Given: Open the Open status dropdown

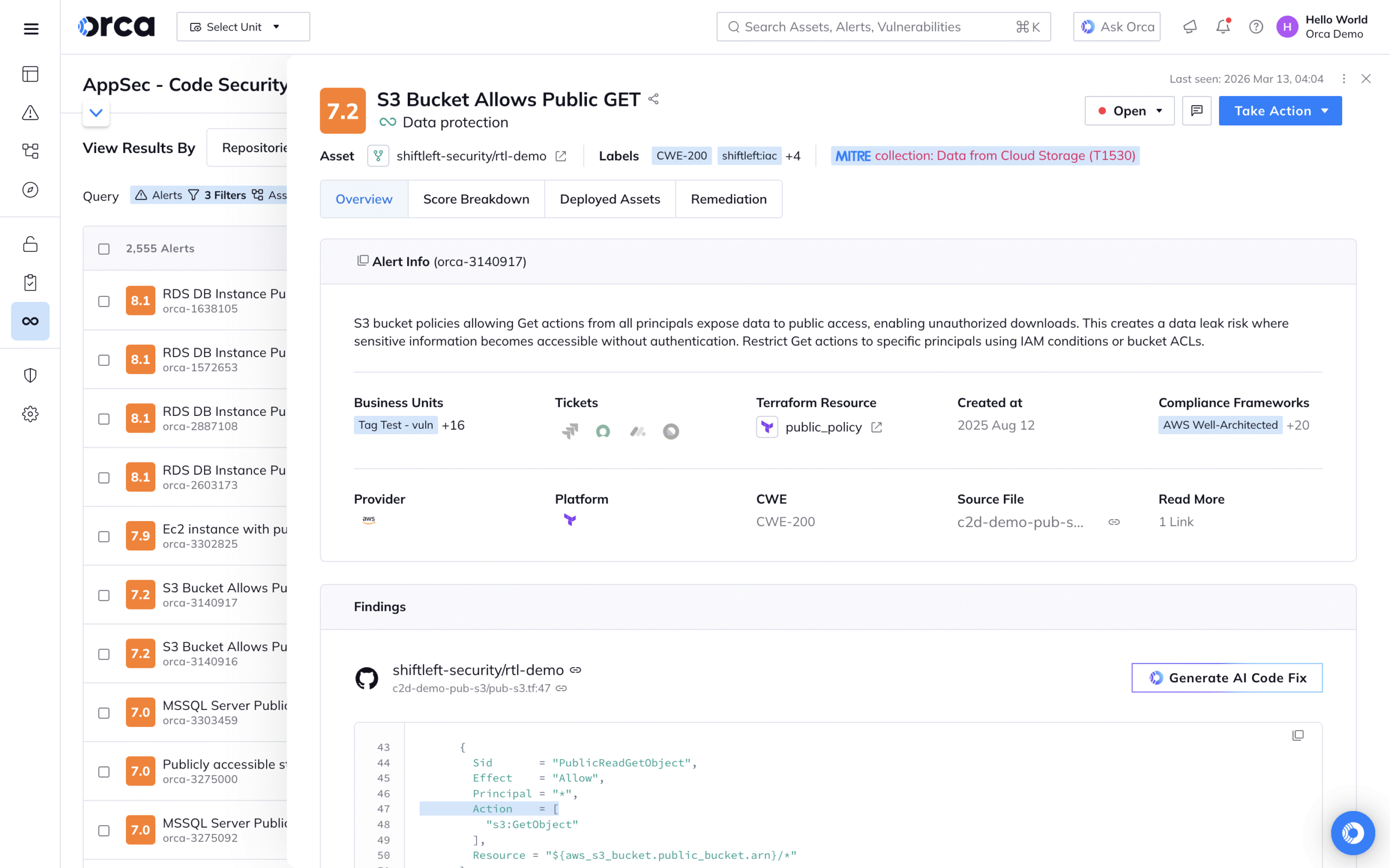Looking at the screenshot, I should (x=1129, y=111).
